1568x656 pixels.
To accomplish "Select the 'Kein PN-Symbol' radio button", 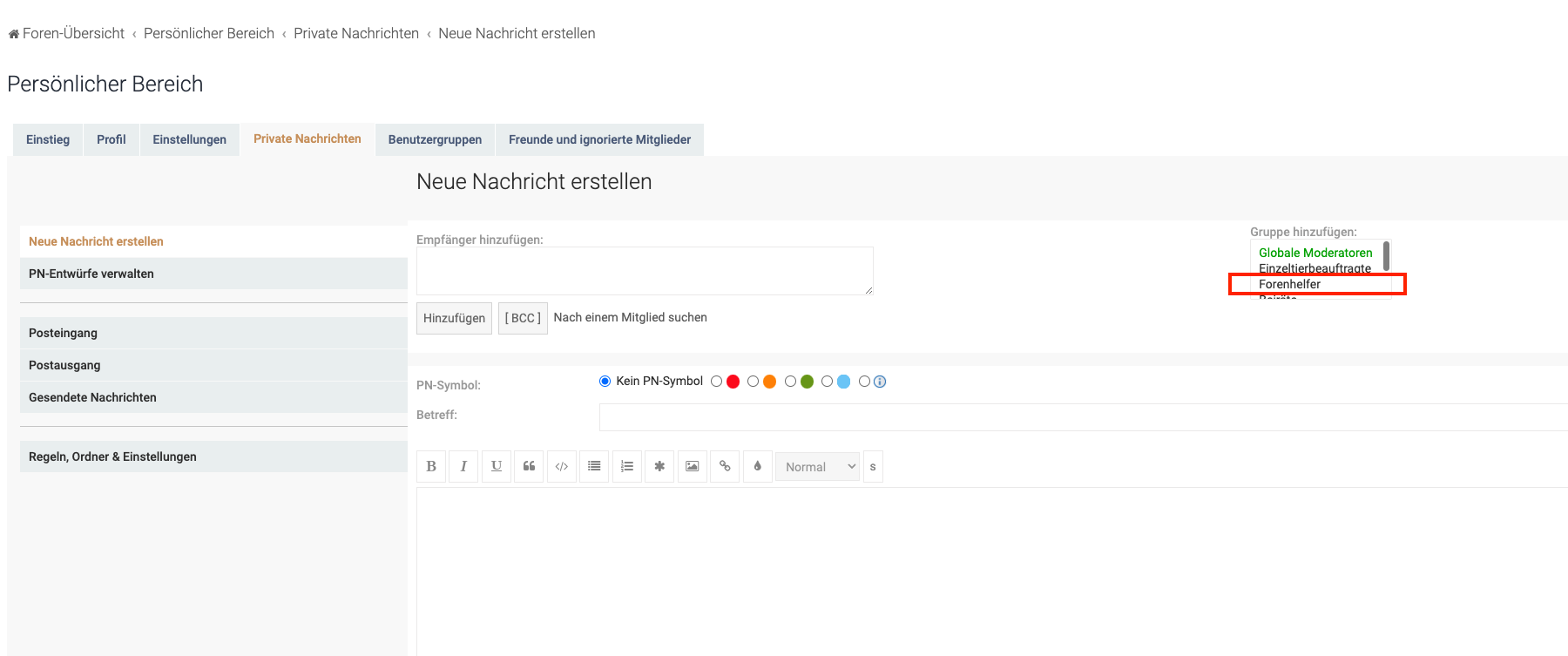I will (605, 382).
